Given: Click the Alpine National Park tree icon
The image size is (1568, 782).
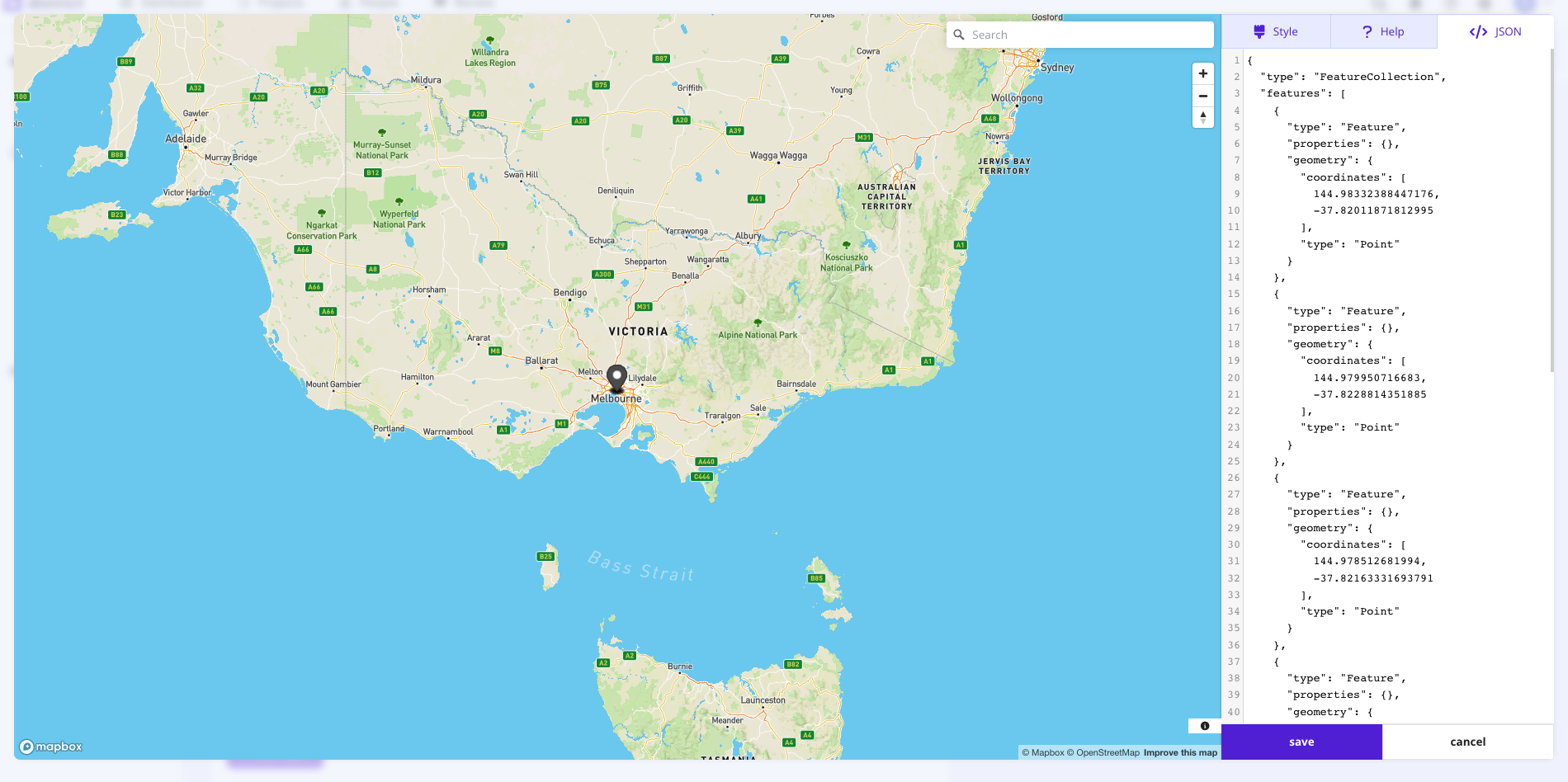Looking at the screenshot, I should pyautogui.click(x=758, y=323).
